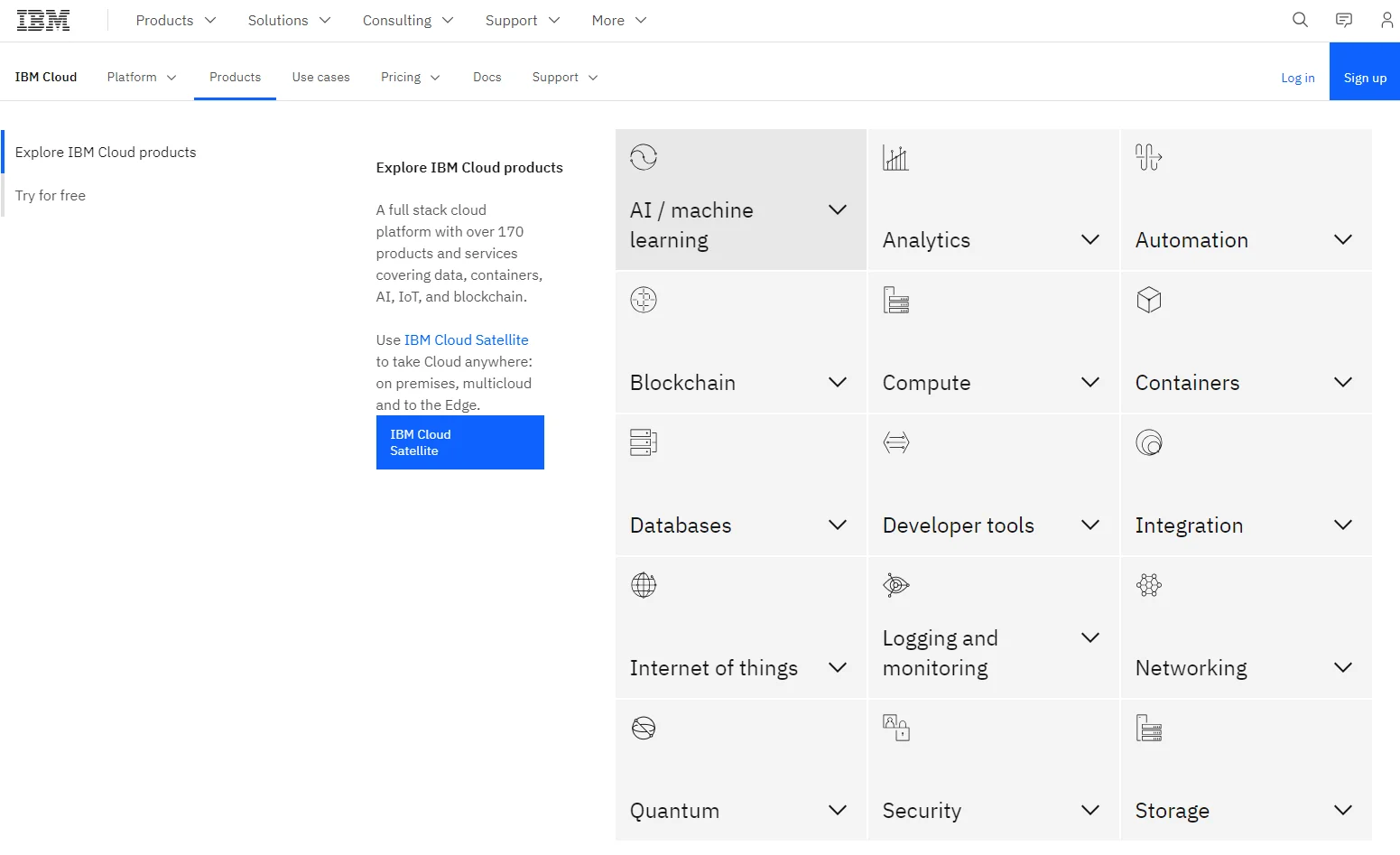Expand the Blockchain chevron
The image size is (1400, 855).
838,382
